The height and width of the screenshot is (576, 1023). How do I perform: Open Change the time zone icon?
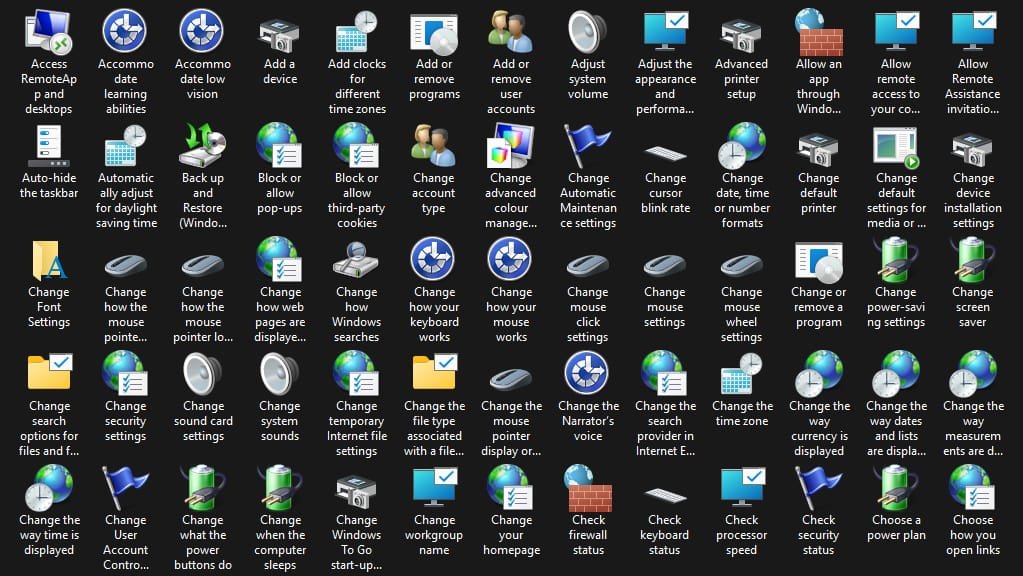tap(741, 373)
